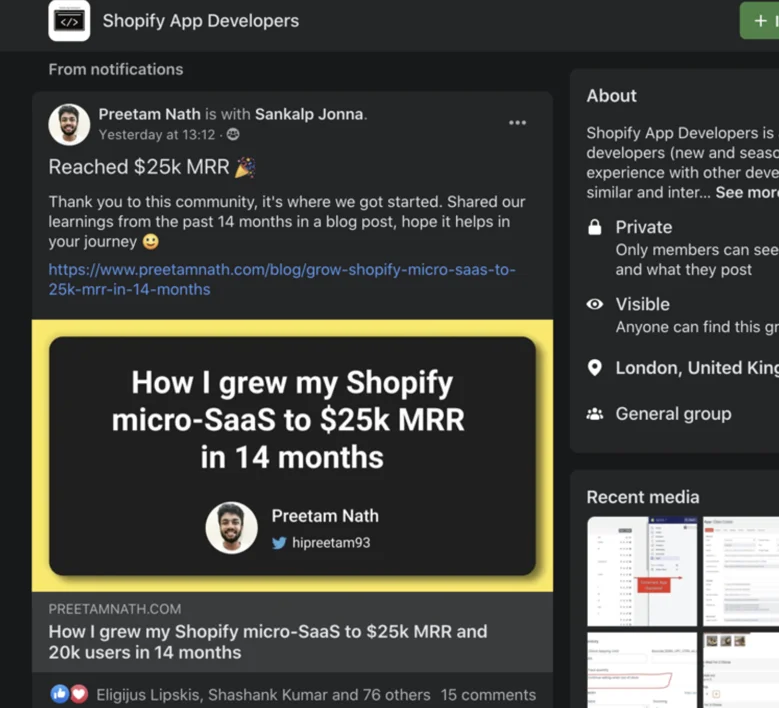This screenshot has width=779, height=708.
Task: Open Sankalp Jonna's profile link
Action: tap(309, 114)
